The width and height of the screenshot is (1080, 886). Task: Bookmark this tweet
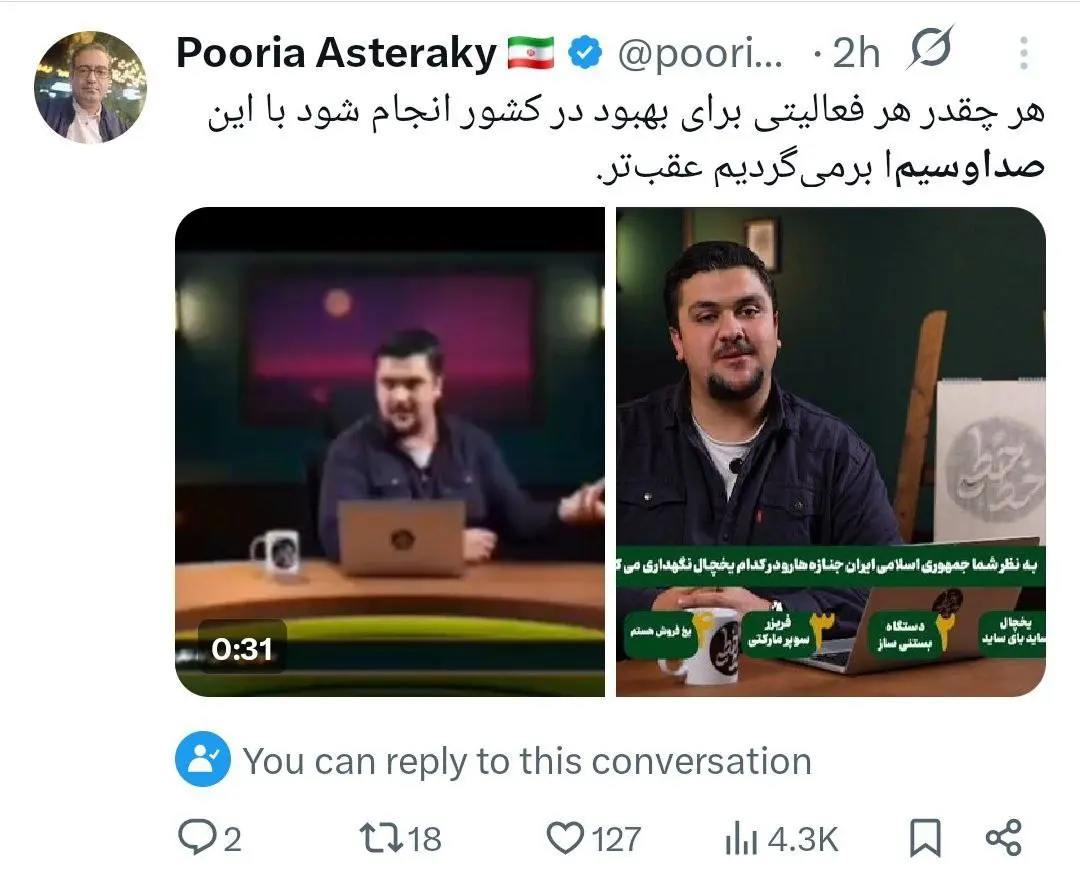coord(925,838)
